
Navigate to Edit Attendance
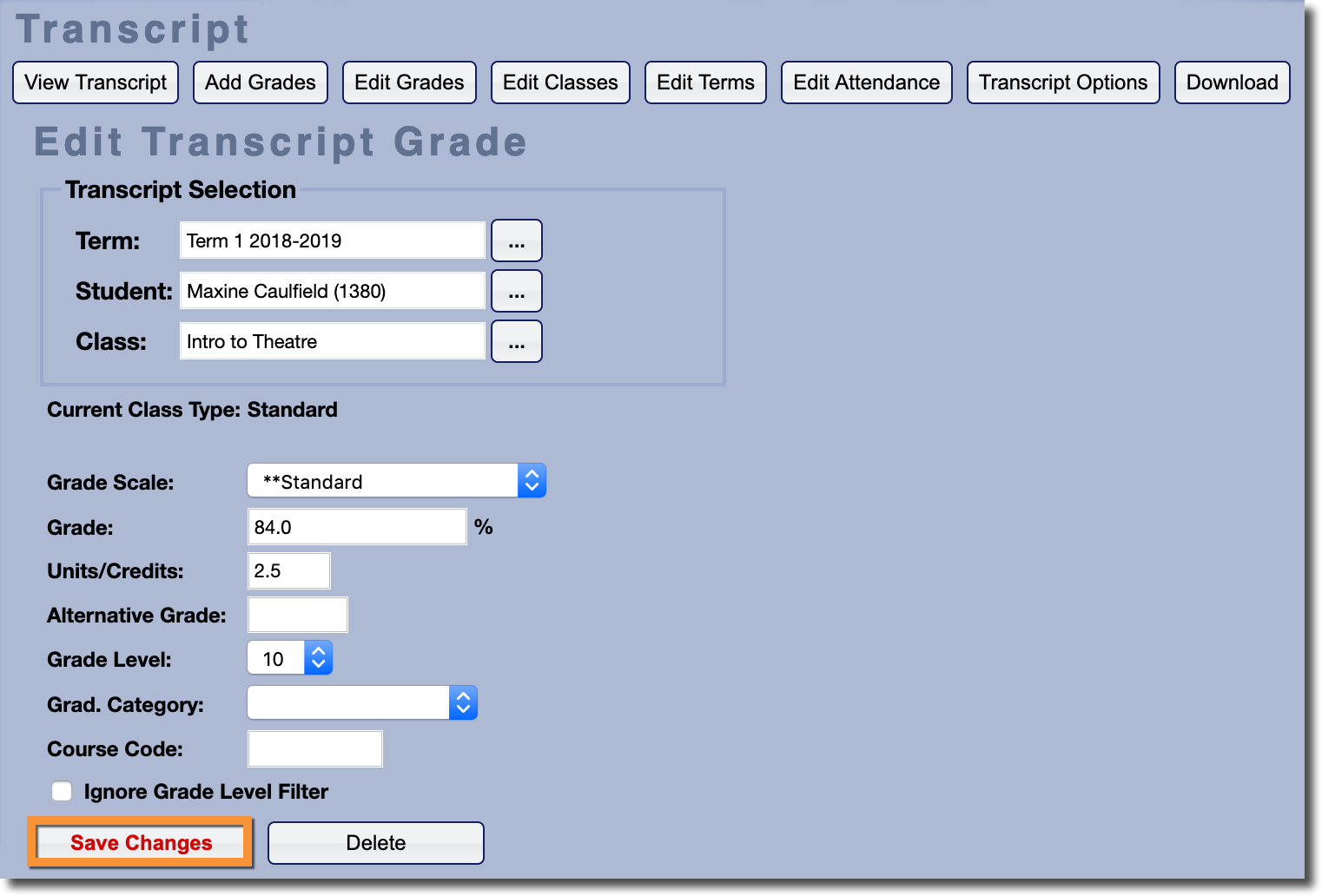pos(866,82)
